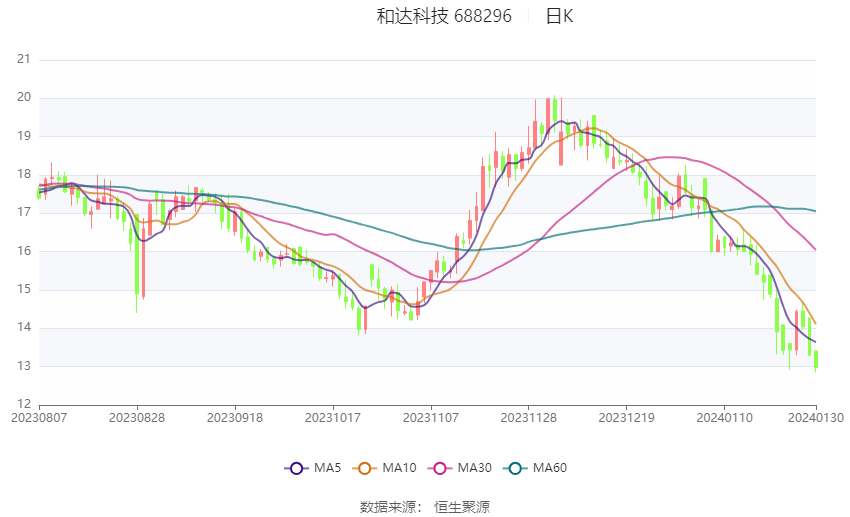Click the 20231107 date axis label
Viewport: 850px width, 517px height.
point(431,418)
